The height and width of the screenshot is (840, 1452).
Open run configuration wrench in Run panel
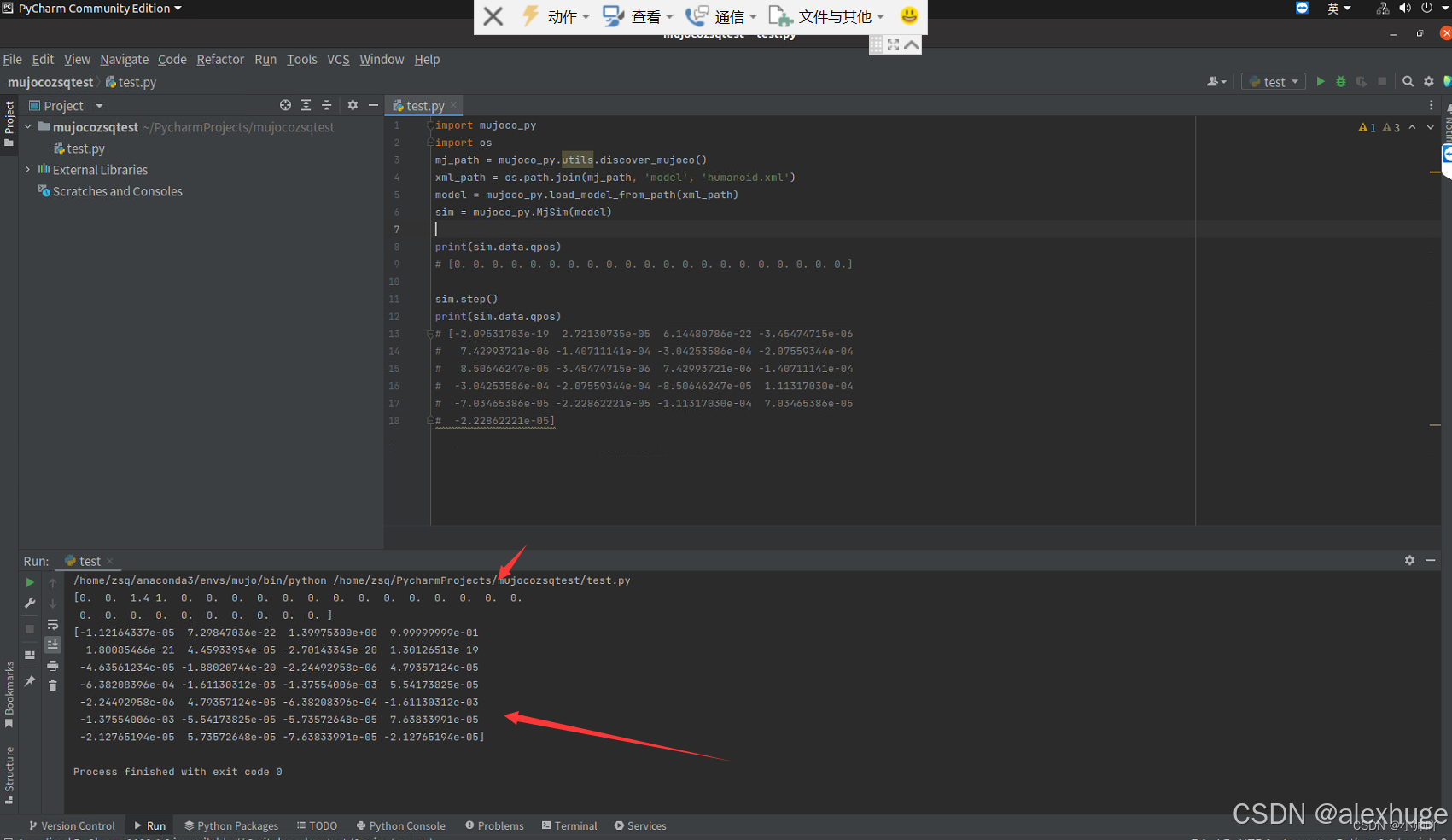pyautogui.click(x=30, y=604)
